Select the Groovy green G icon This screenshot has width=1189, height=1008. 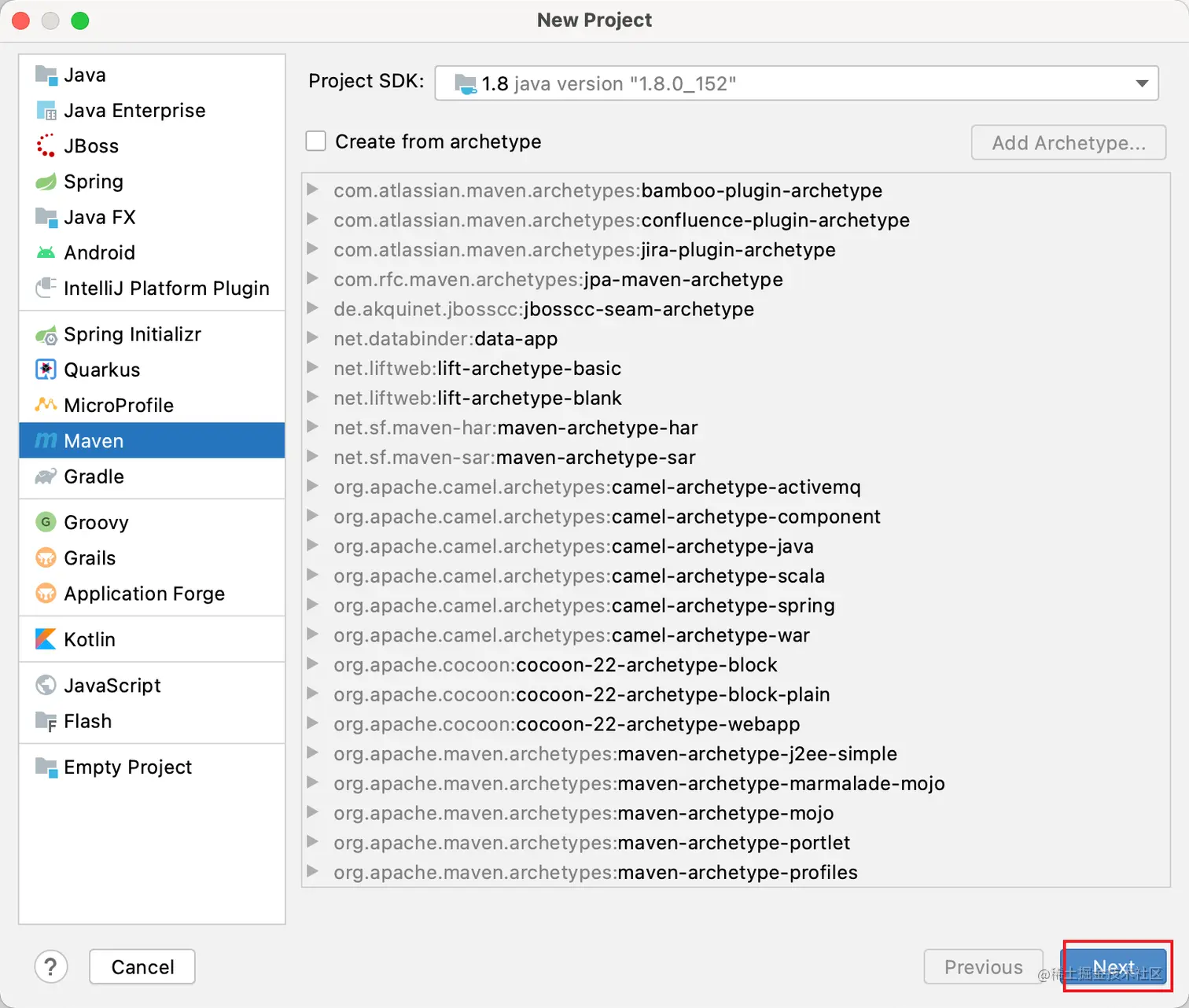46,522
